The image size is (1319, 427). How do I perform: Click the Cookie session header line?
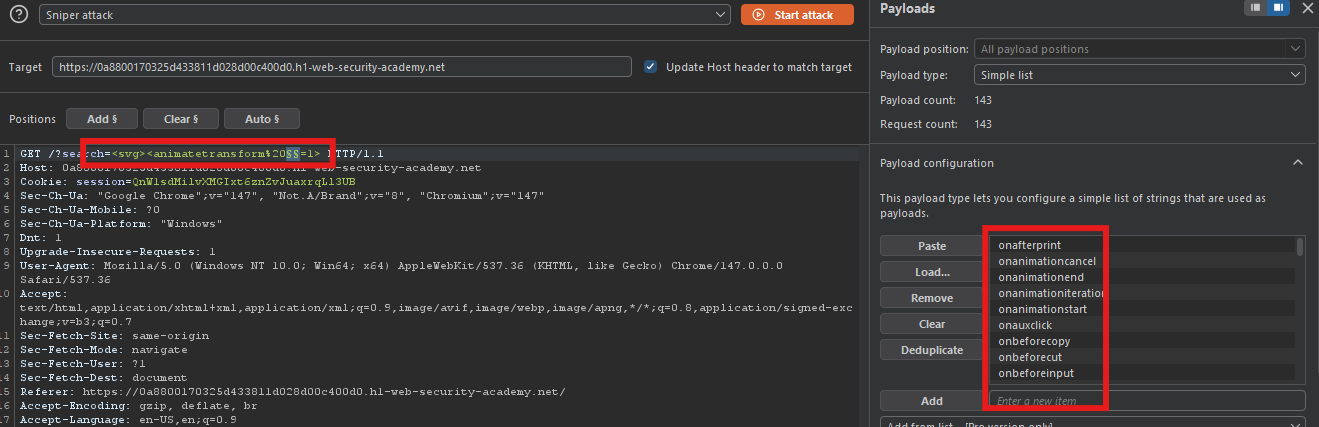(188, 181)
